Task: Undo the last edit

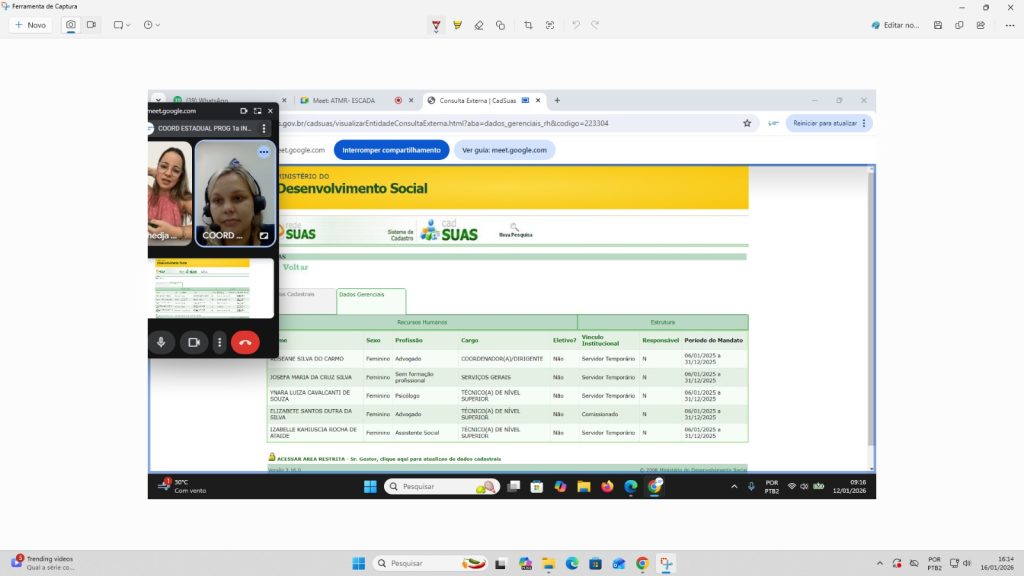Action: [576, 25]
